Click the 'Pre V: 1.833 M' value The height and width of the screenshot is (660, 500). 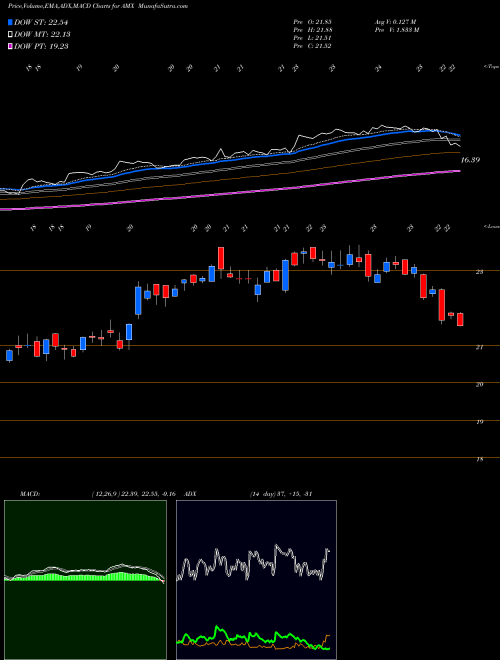(396, 30)
